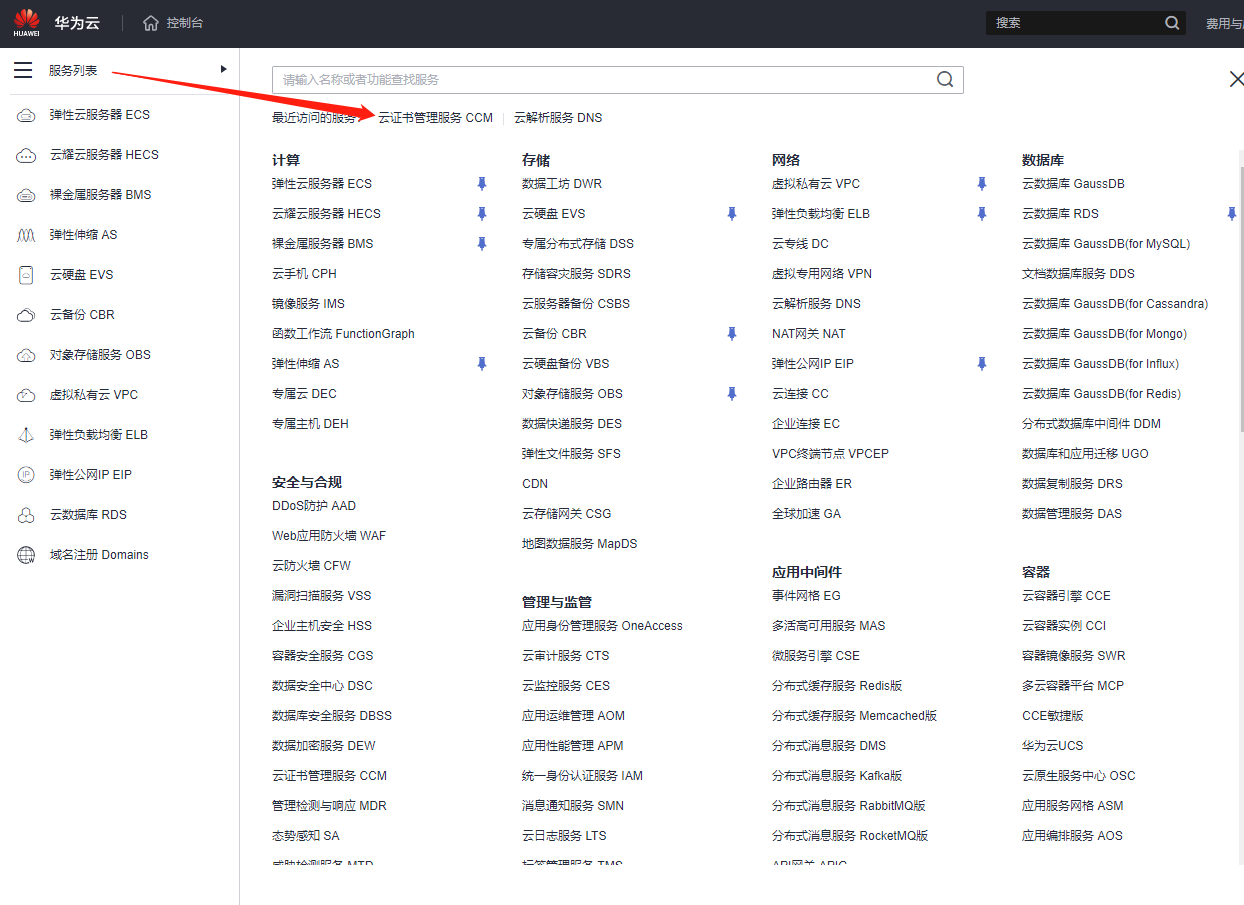The width and height of the screenshot is (1244, 905).
Task: Open 函数工作流 FunctionGraph
Action: tap(343, 334)
